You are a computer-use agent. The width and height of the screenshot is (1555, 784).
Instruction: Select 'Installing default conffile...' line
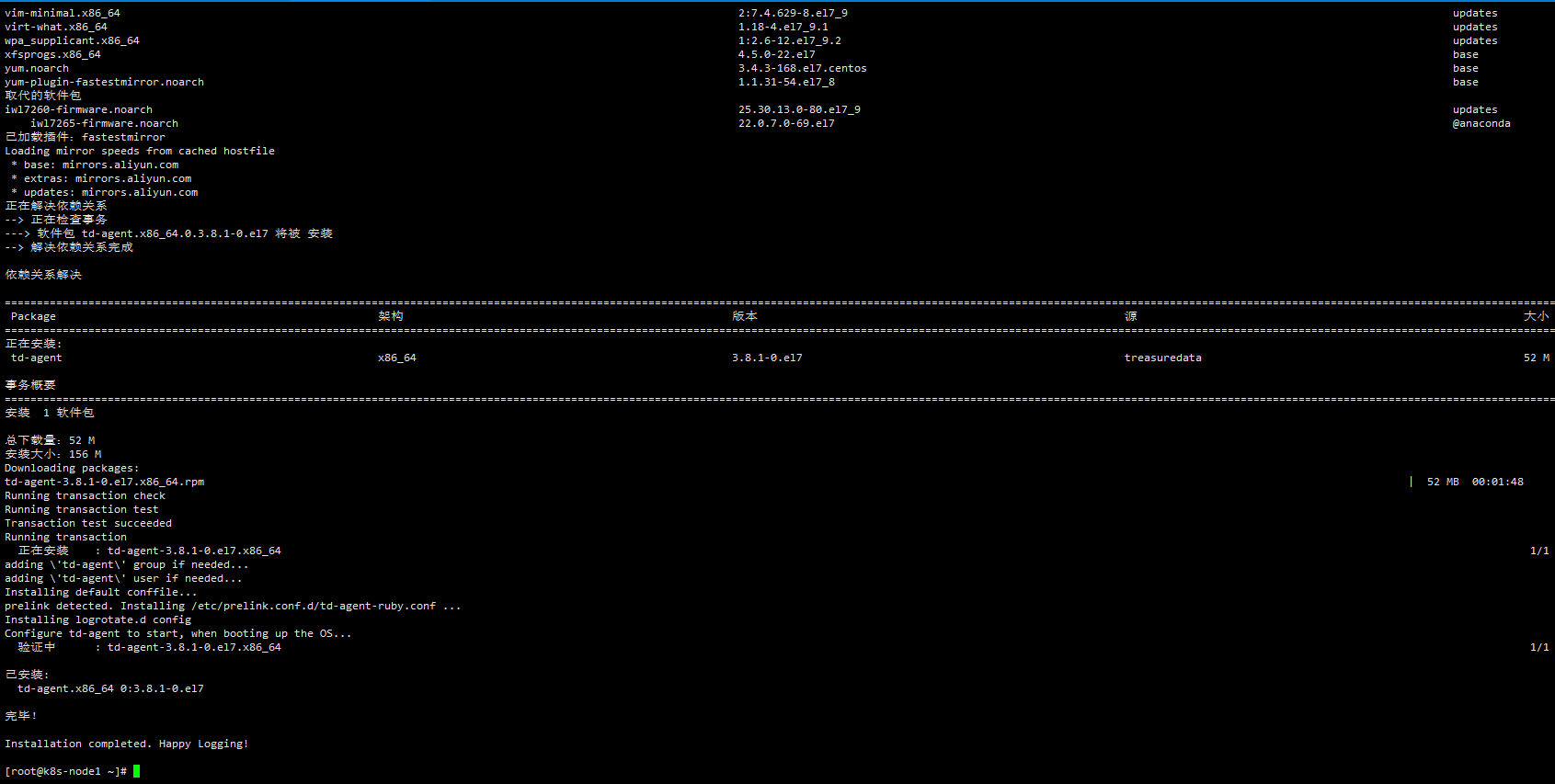click(x=101, y=592)
